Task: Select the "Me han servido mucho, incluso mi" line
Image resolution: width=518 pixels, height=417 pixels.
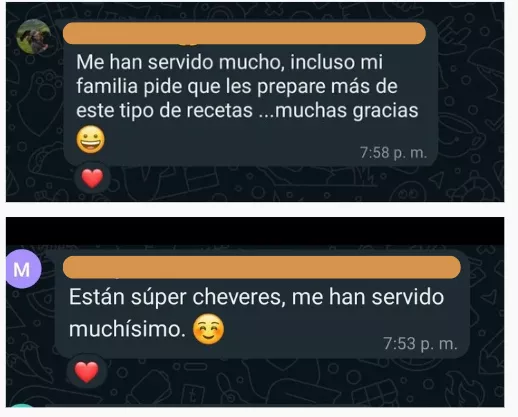Action: pos(230,62)
